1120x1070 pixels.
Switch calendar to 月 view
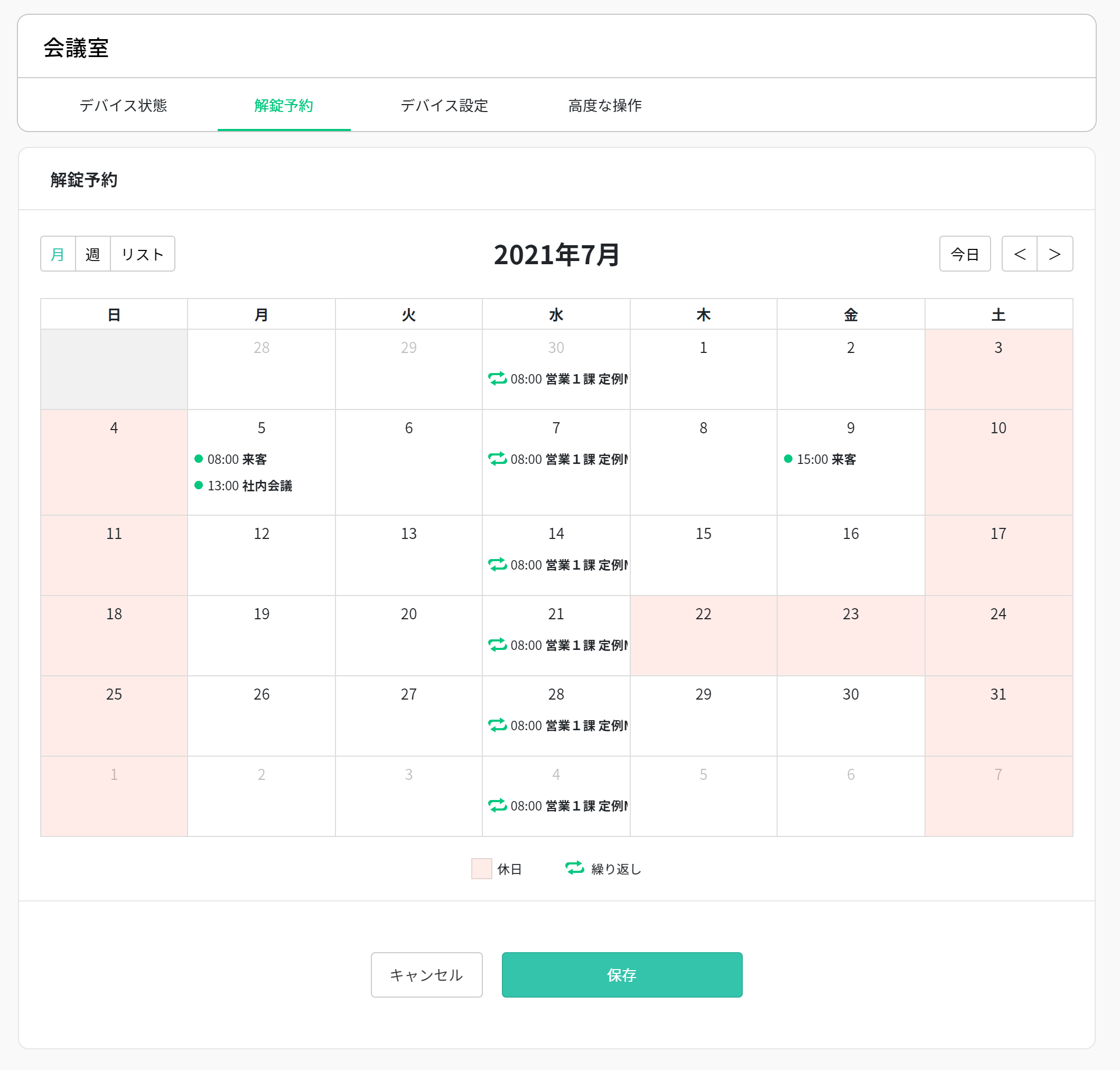point(58,254)
